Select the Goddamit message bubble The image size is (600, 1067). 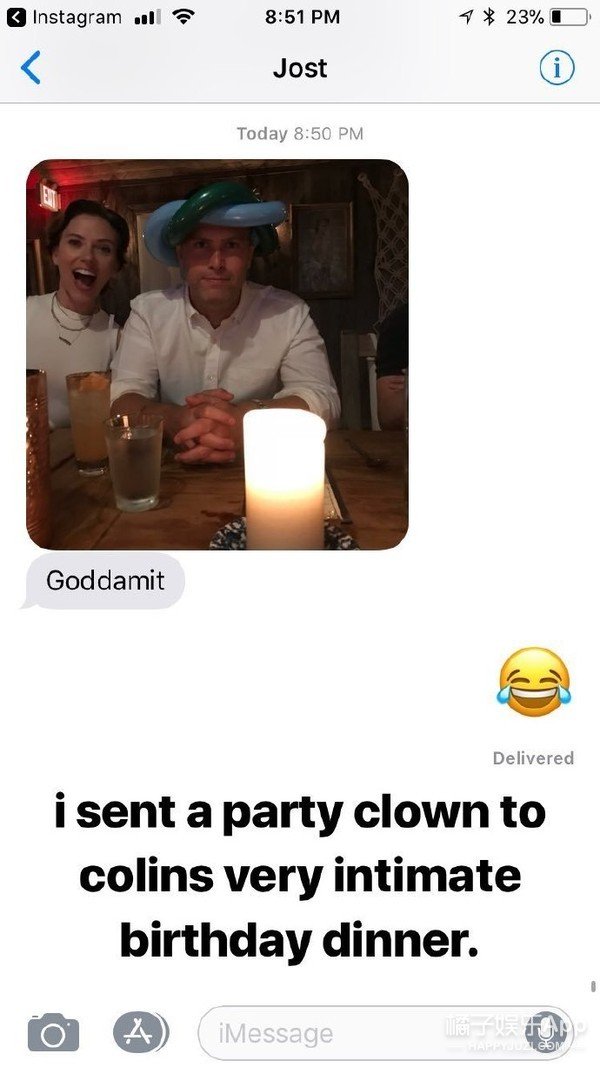pyautogui.click(x=105, y=580)
